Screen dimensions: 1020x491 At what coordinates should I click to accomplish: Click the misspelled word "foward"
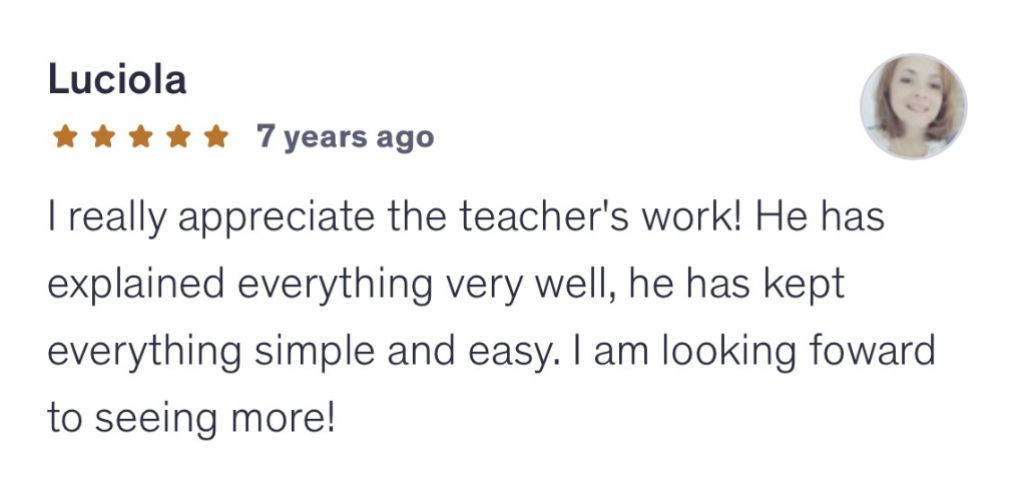872,351
